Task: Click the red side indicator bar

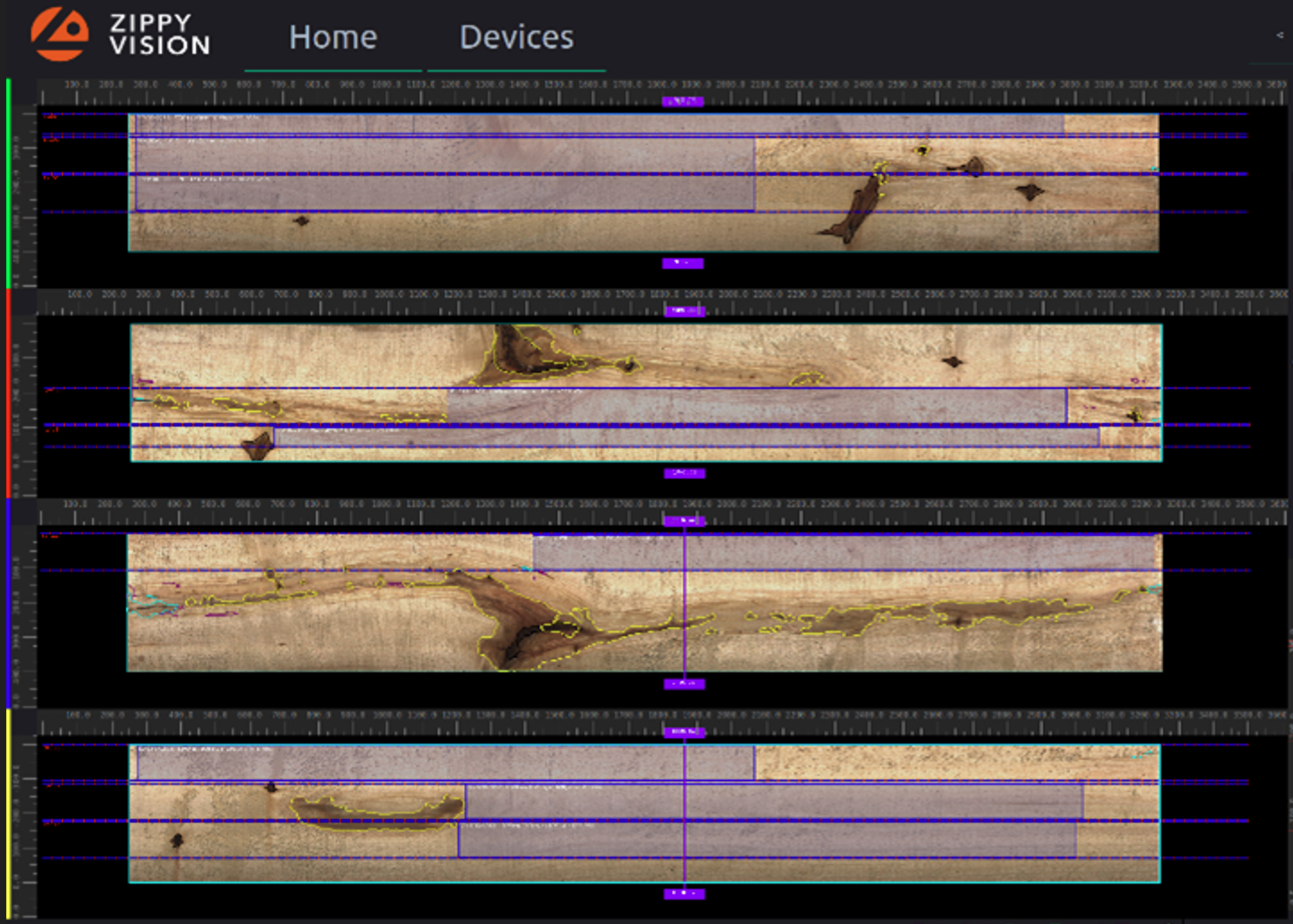Action: 8,394
